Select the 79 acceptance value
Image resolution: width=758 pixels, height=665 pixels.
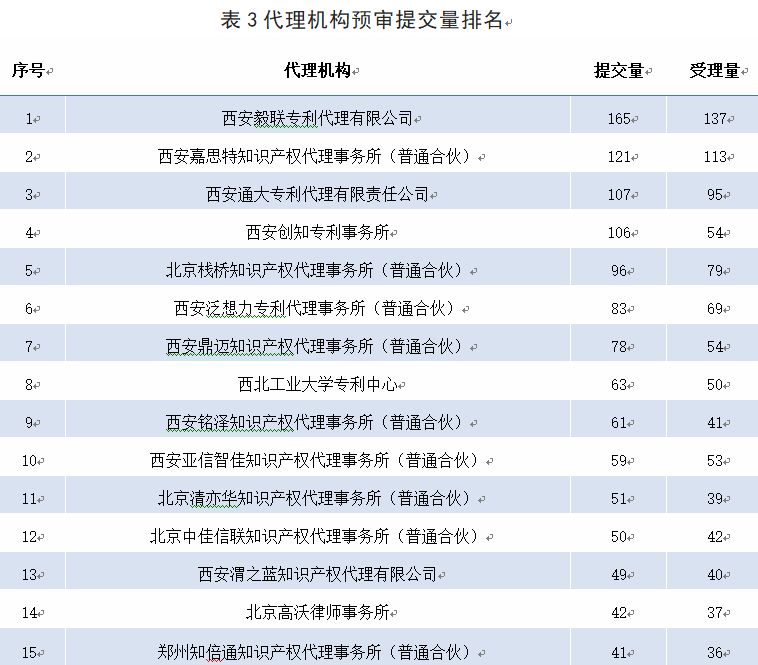click(x=715, y=270)
